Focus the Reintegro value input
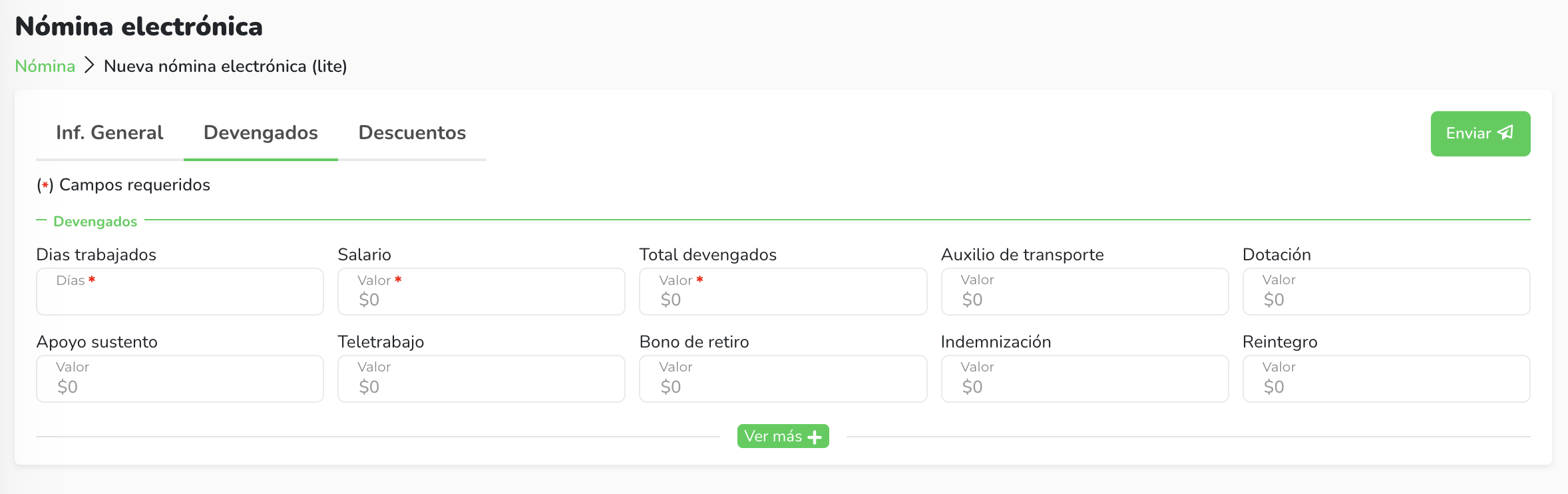The width and height of the screenshot is (1568, 494). 1386,379
